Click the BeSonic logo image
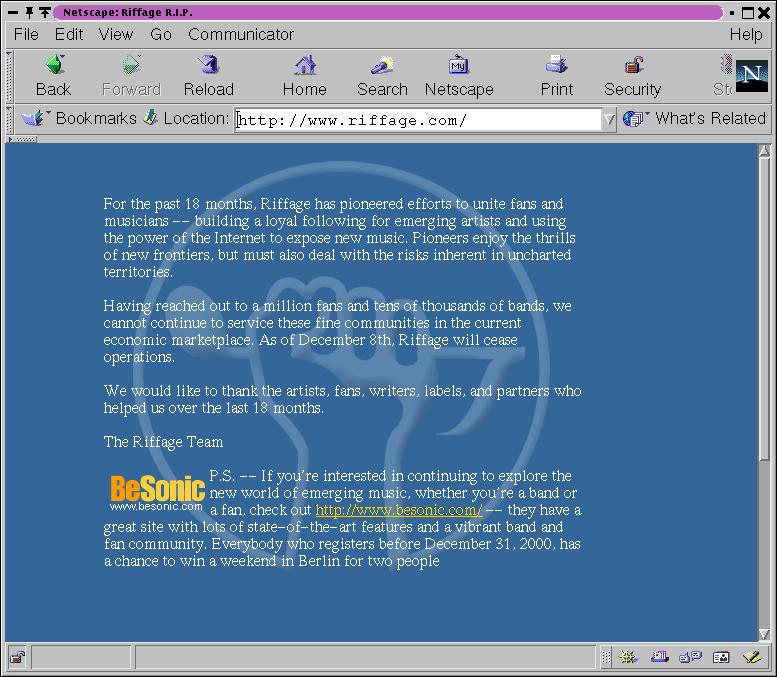 (157, 492)
